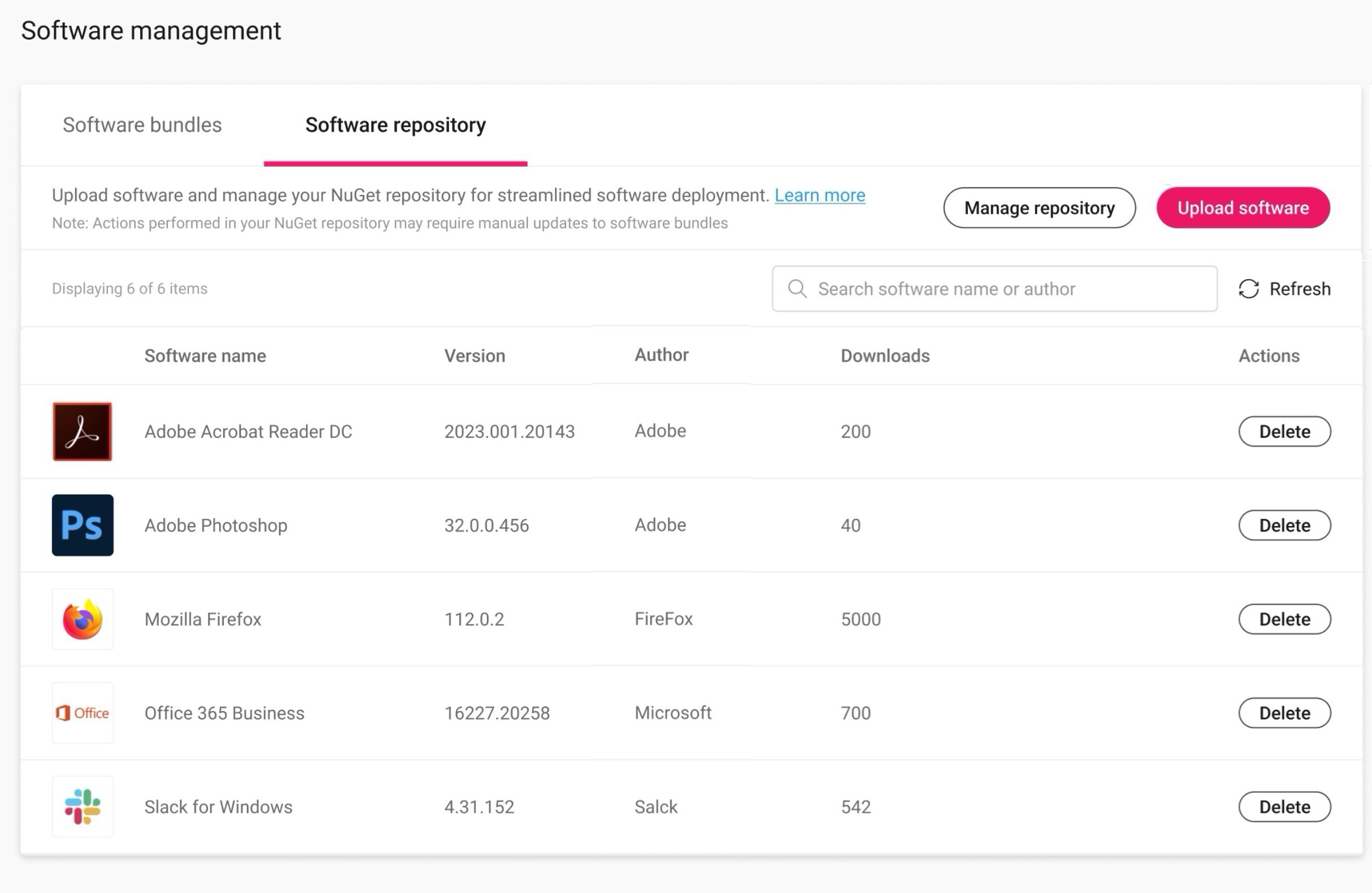Select the Adobe Photoshop name text
This screenshot has height=893, width=1372.
pyautogui.click(x=216, y=525)
